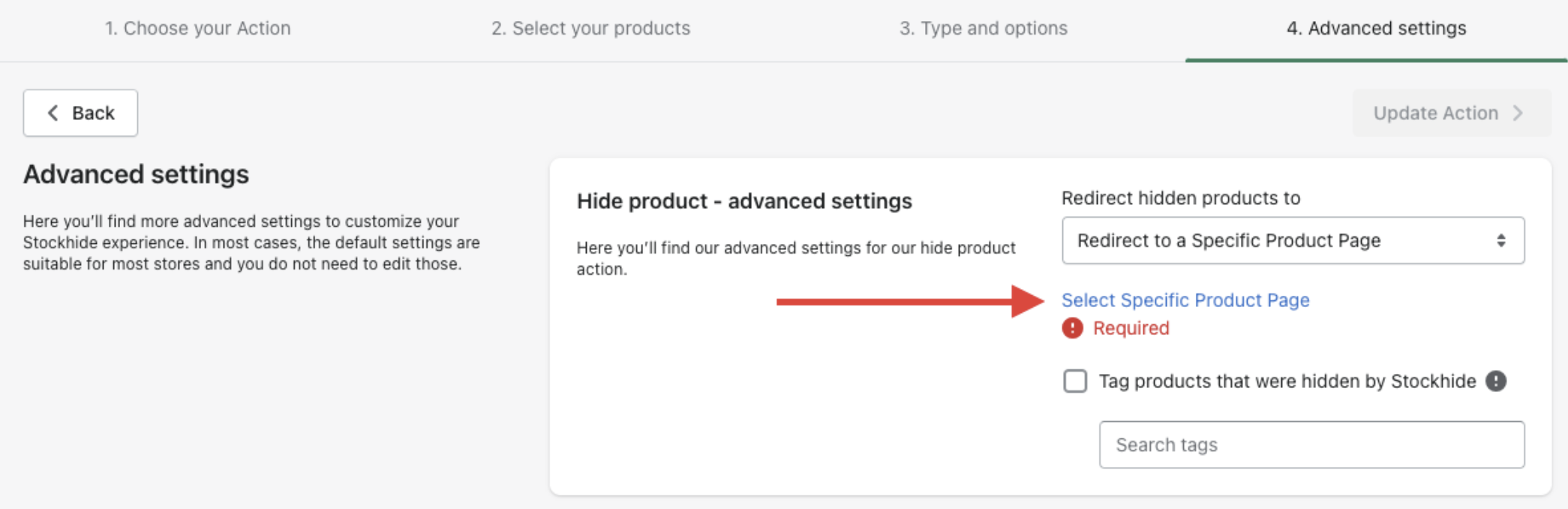Click the 'Tag products that were hidden' label

pyautogui.click(x=1287, y=381)
